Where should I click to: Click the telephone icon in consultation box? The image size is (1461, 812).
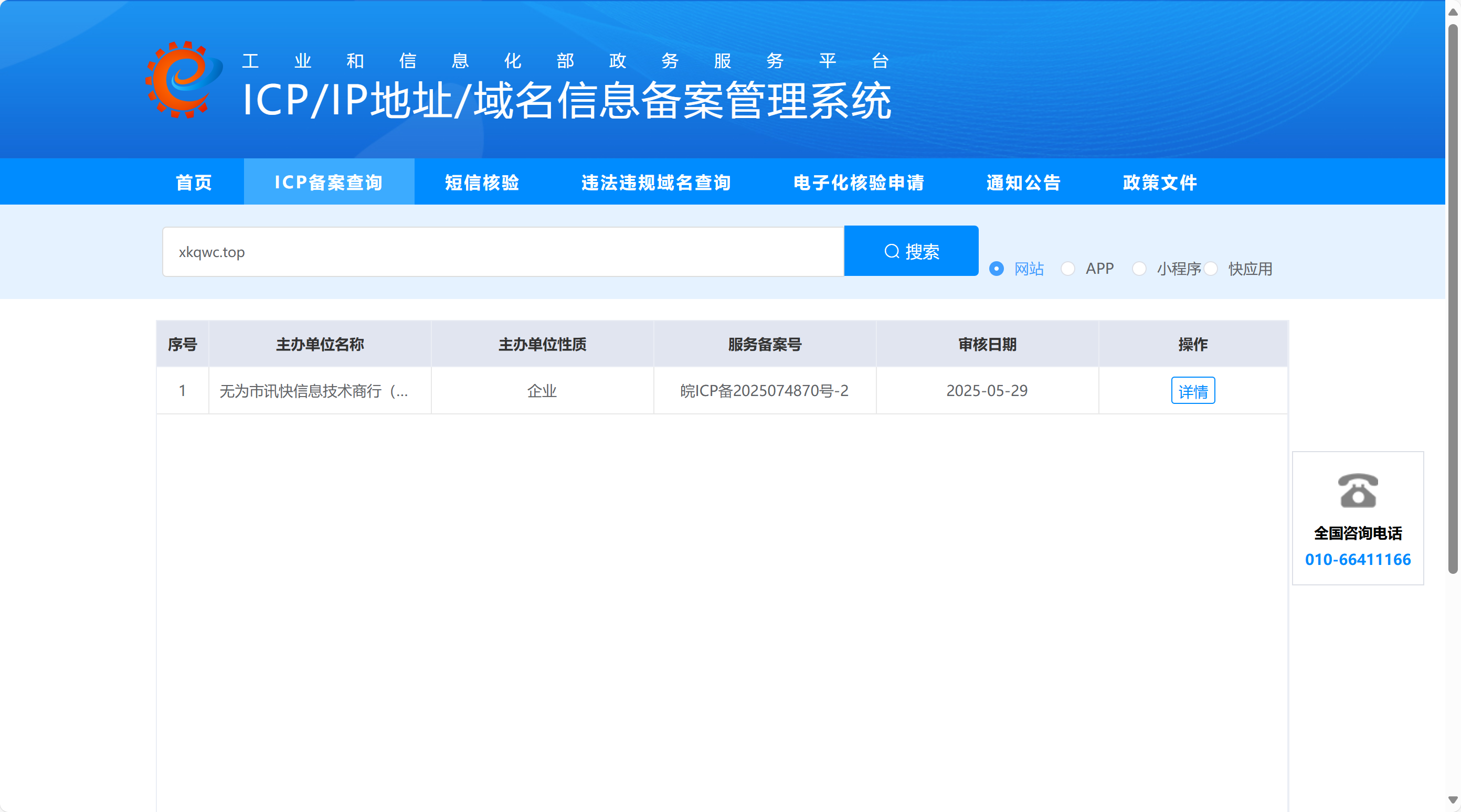[1357, 490]
